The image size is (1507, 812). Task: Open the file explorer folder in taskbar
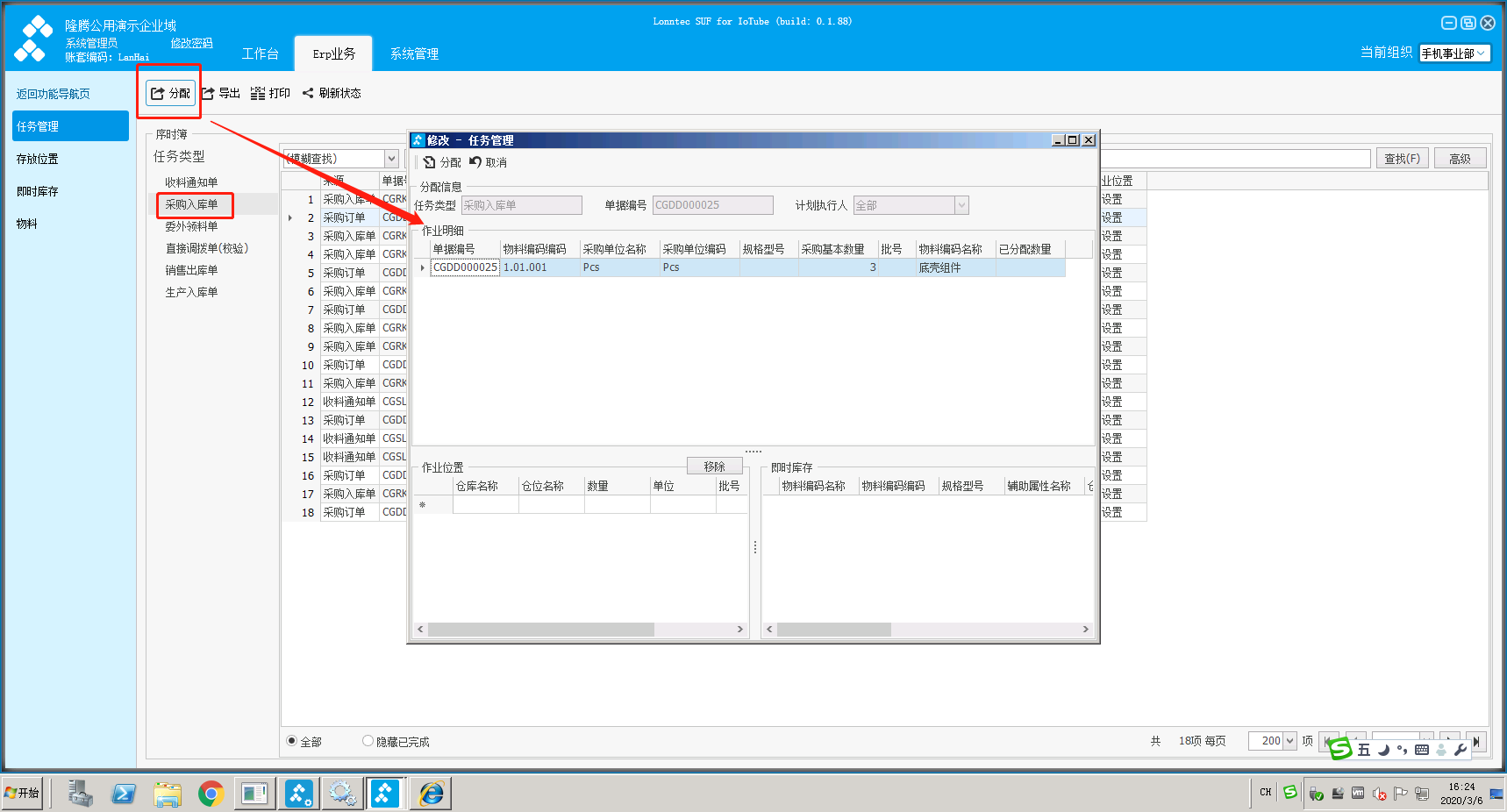168,794
